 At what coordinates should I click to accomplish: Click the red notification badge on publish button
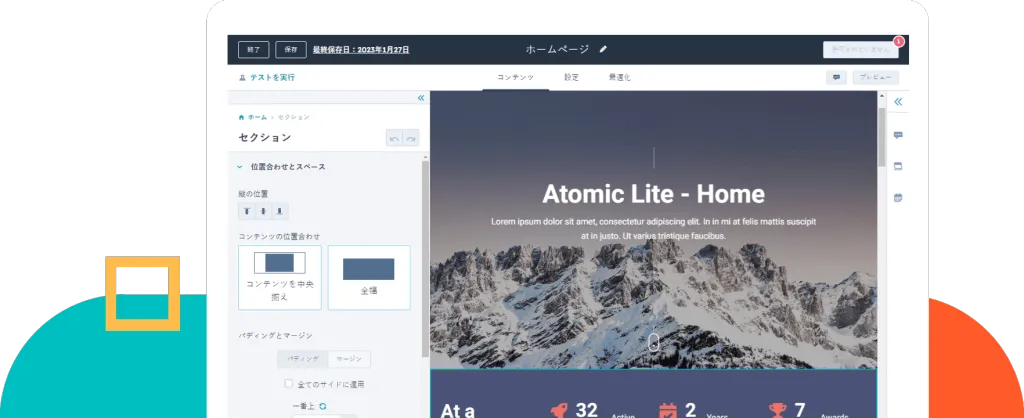coord(899,41)
